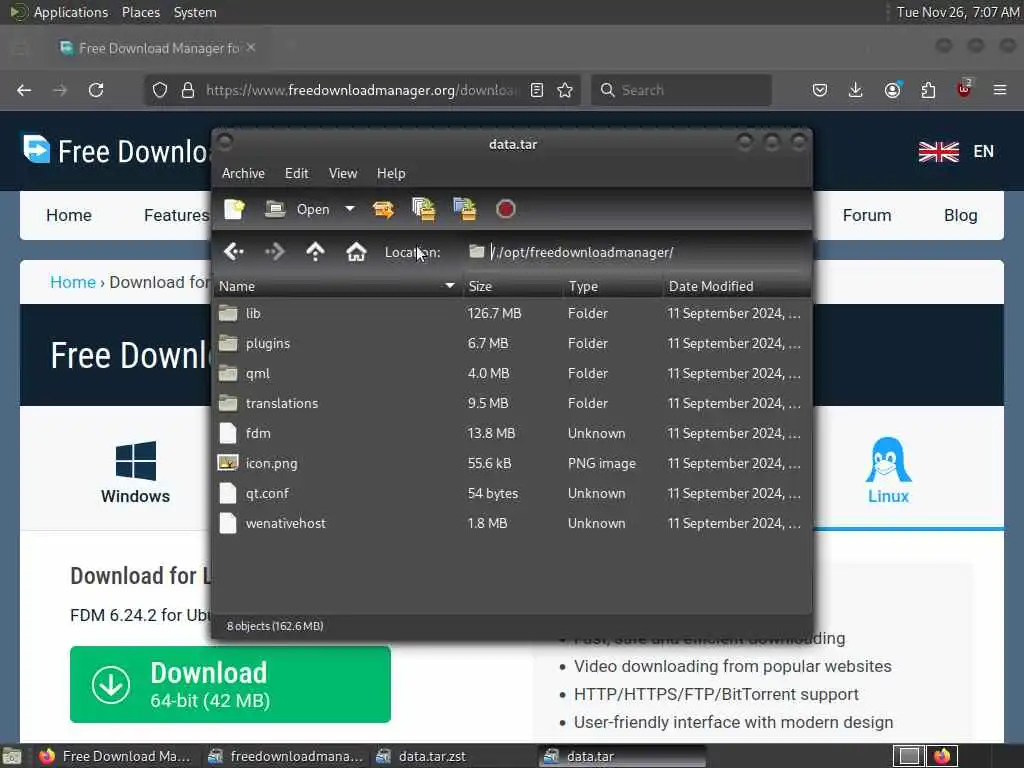
Task: Click the Location path field
Action: click(x=637, y=252)
